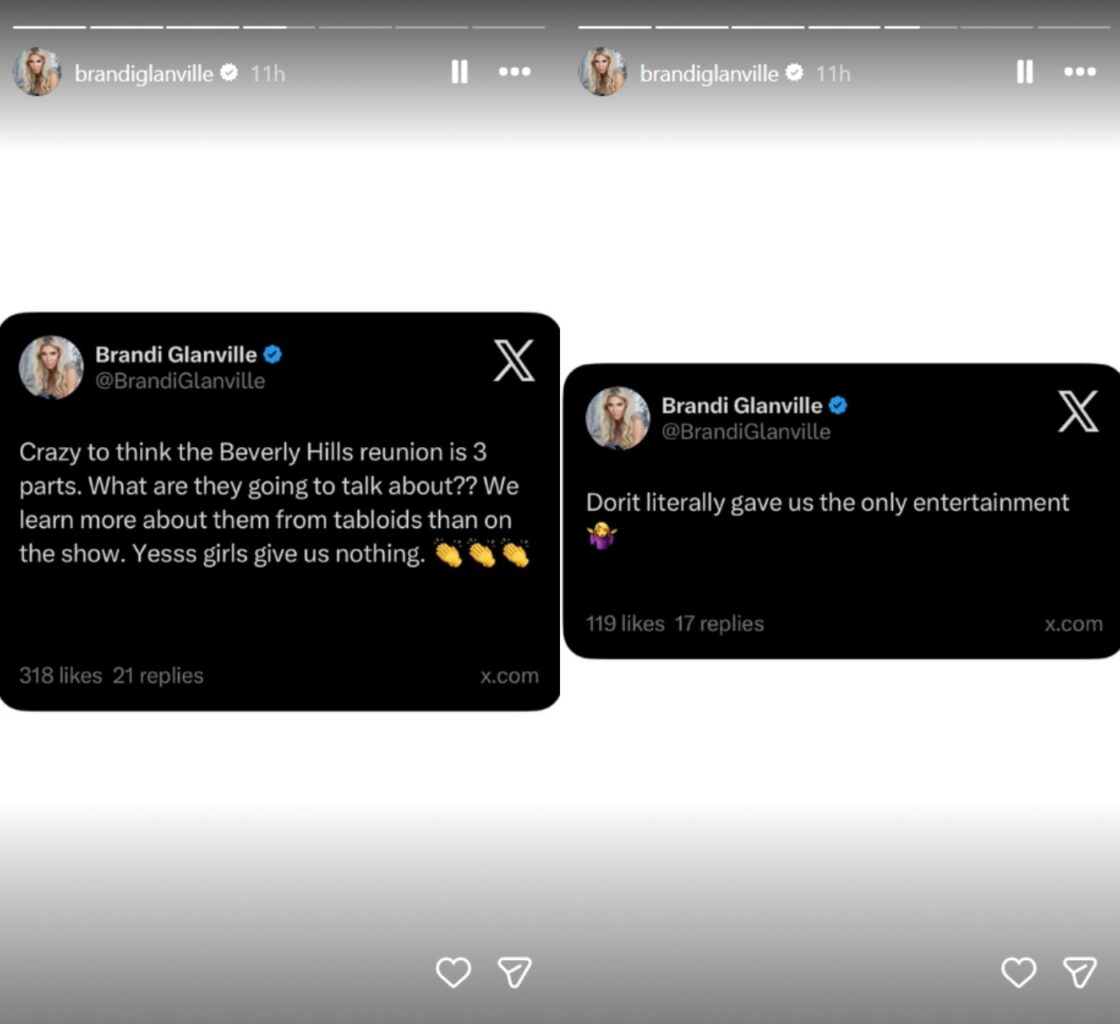1120x1024 pixels.
Task: Pause the left story
Action: click(x=459, y=72)
